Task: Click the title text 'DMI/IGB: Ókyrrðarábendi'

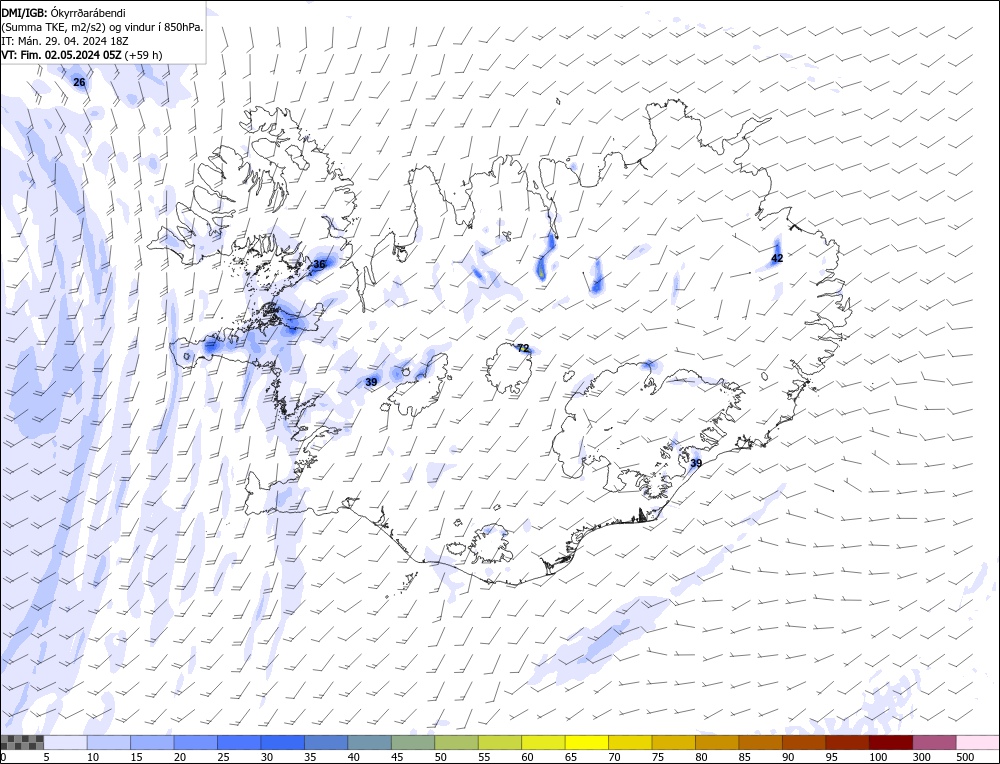Action: [64, 13]
